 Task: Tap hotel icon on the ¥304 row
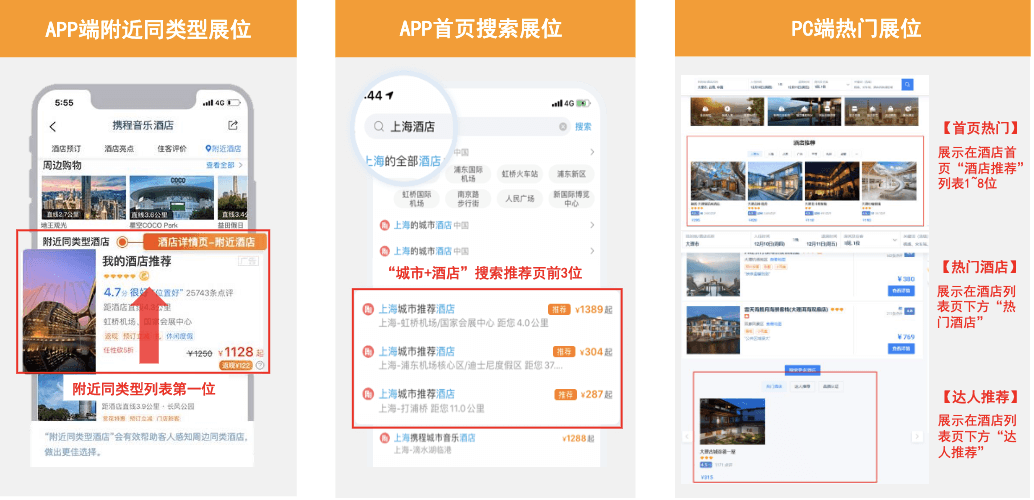coord(368,352)
